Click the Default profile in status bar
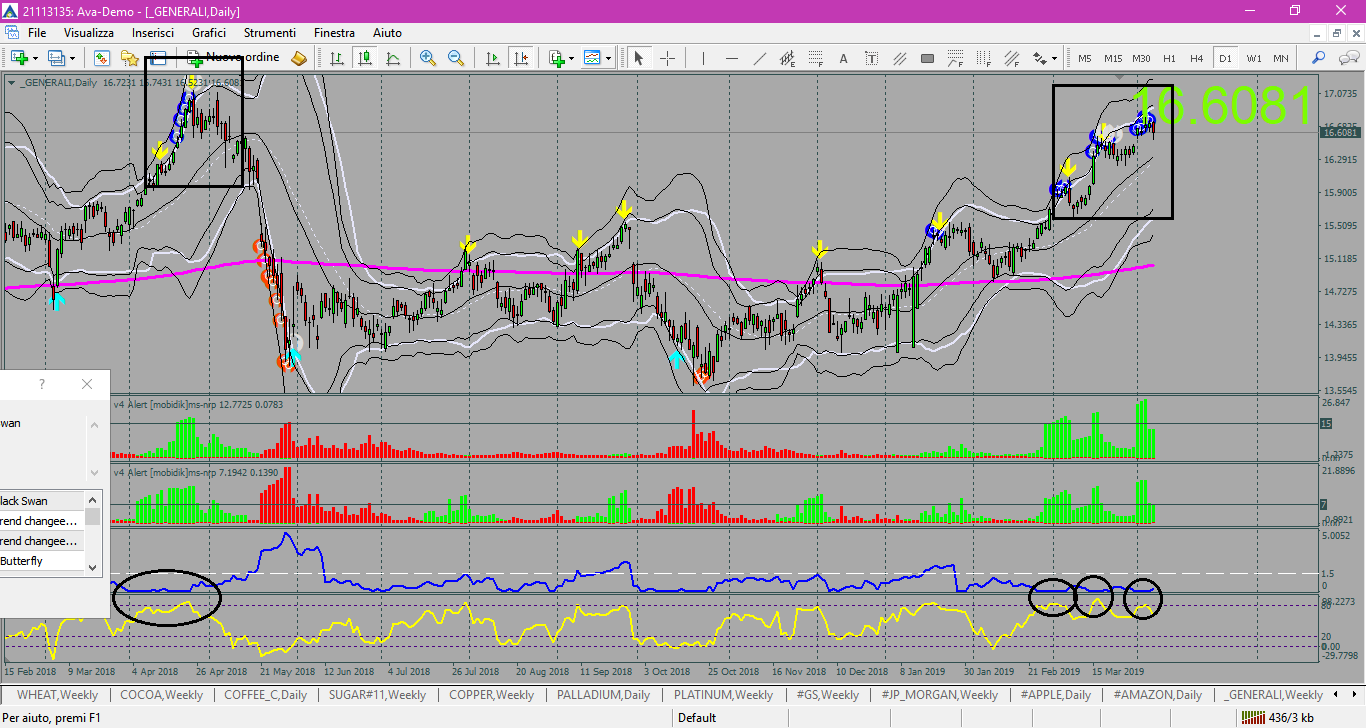This screenshot has width=1366, height=728. (696, 717)
